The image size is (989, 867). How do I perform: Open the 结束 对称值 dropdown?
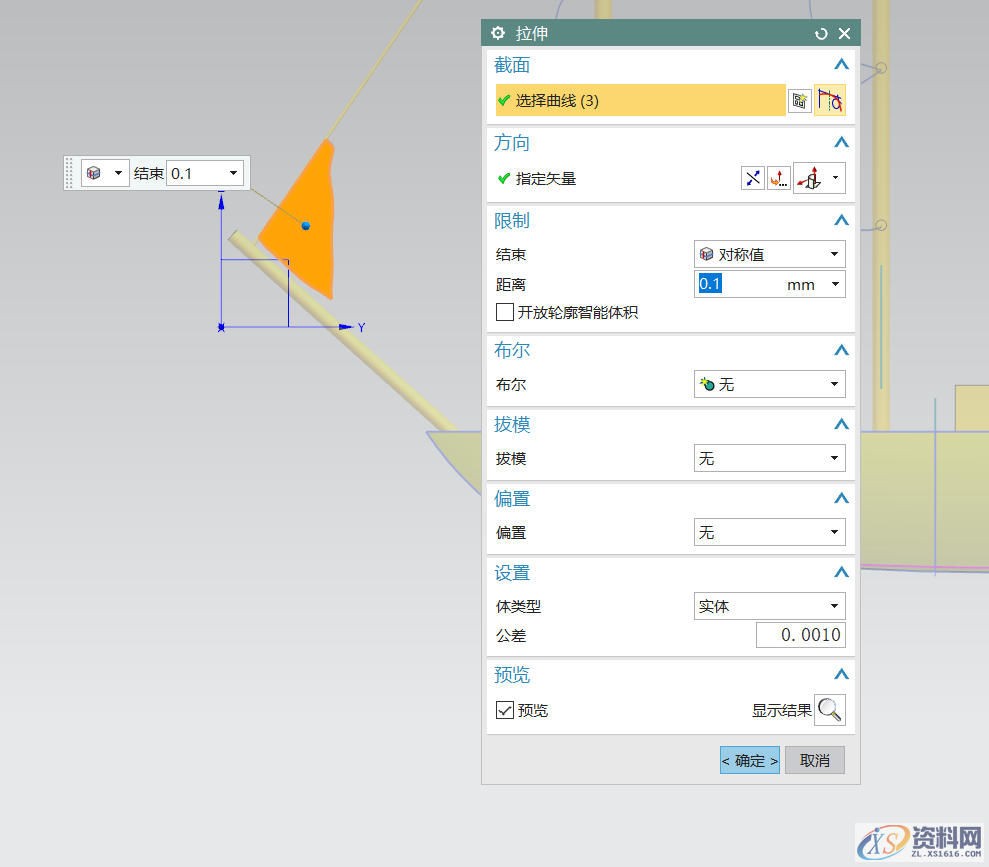point(833,254)
